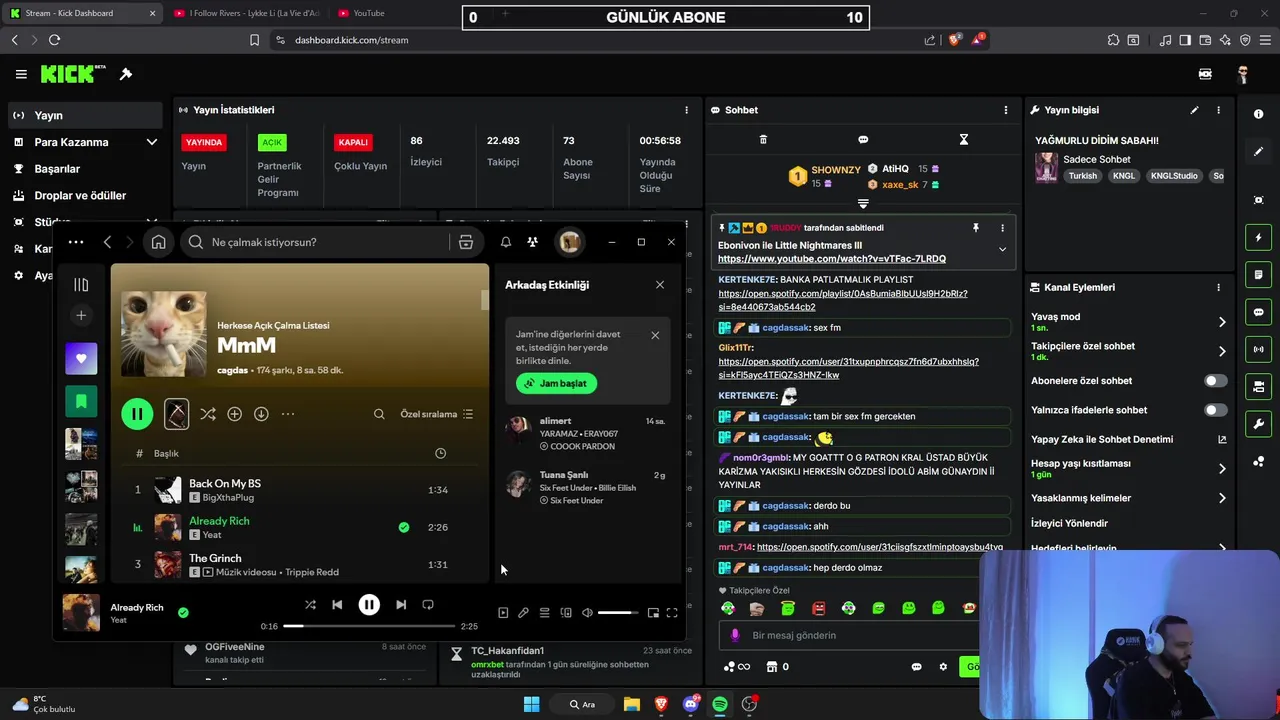Open Başarılar sidebar menu item

click(x=84, y=169)
